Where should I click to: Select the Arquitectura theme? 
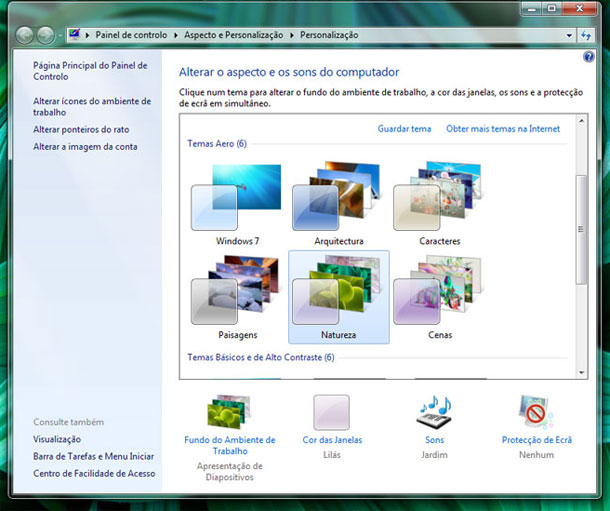(338, 197)
